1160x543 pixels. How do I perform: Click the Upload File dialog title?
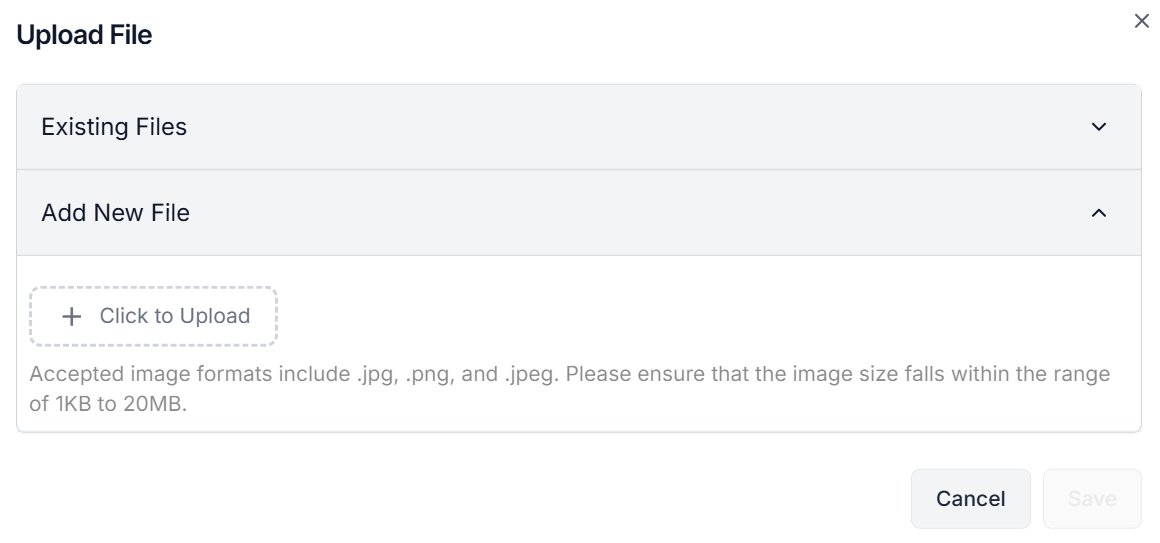click(x=84, y=35)
